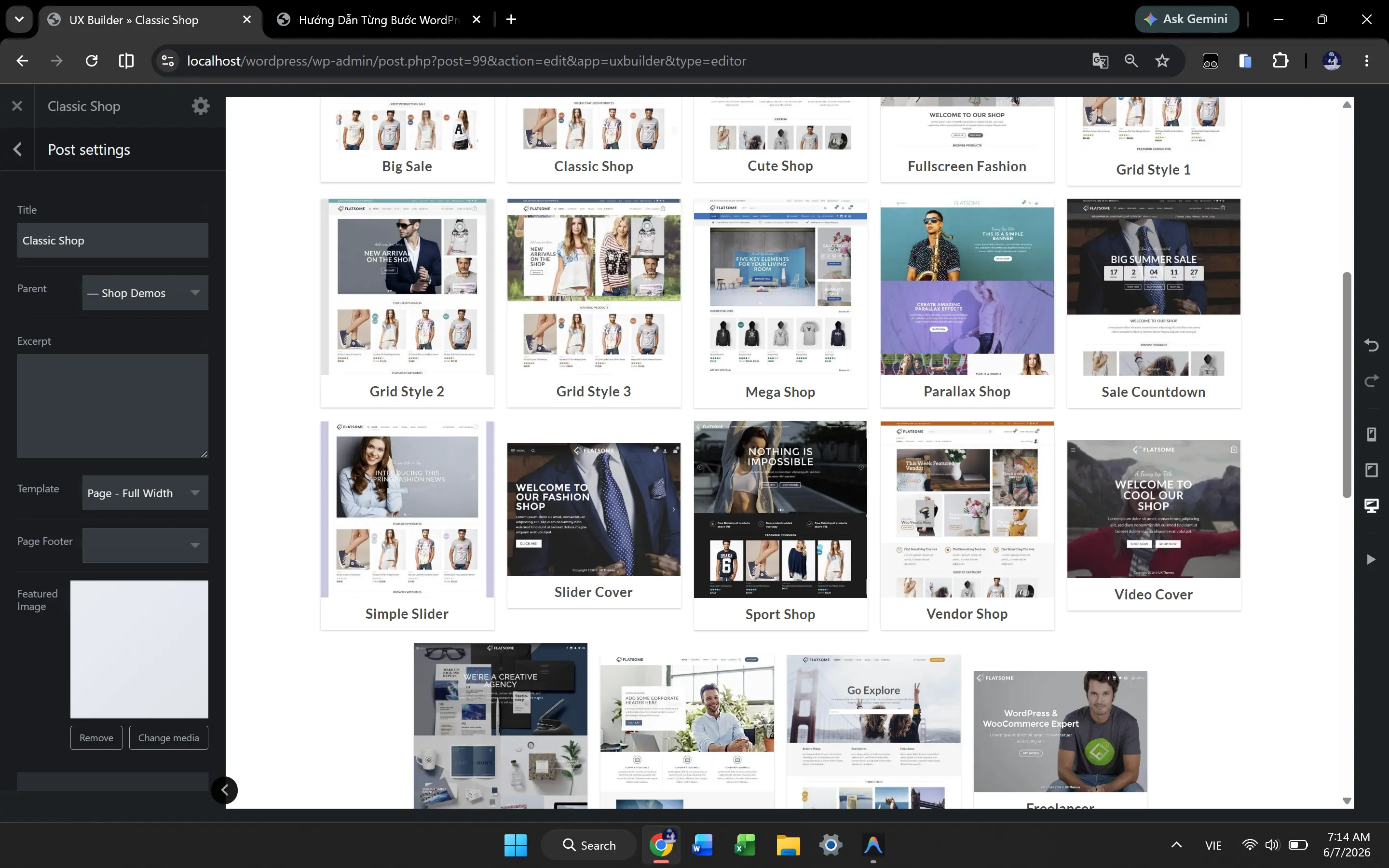Open the Parent dropdown showing Shop Demos

coord(145,293)
